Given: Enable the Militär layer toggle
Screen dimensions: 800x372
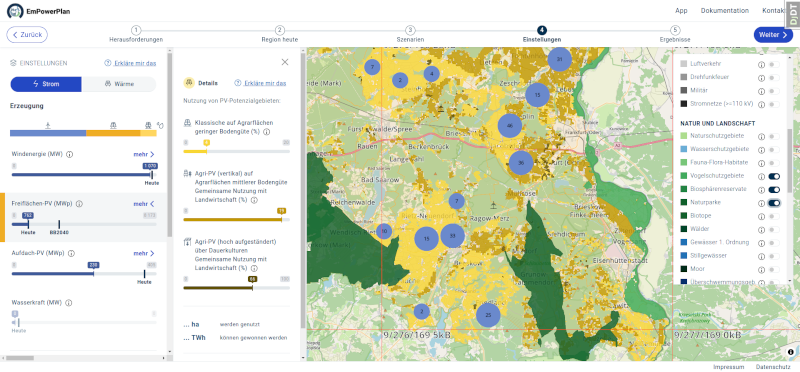Looking at the screenshot, I should (774, 91).
